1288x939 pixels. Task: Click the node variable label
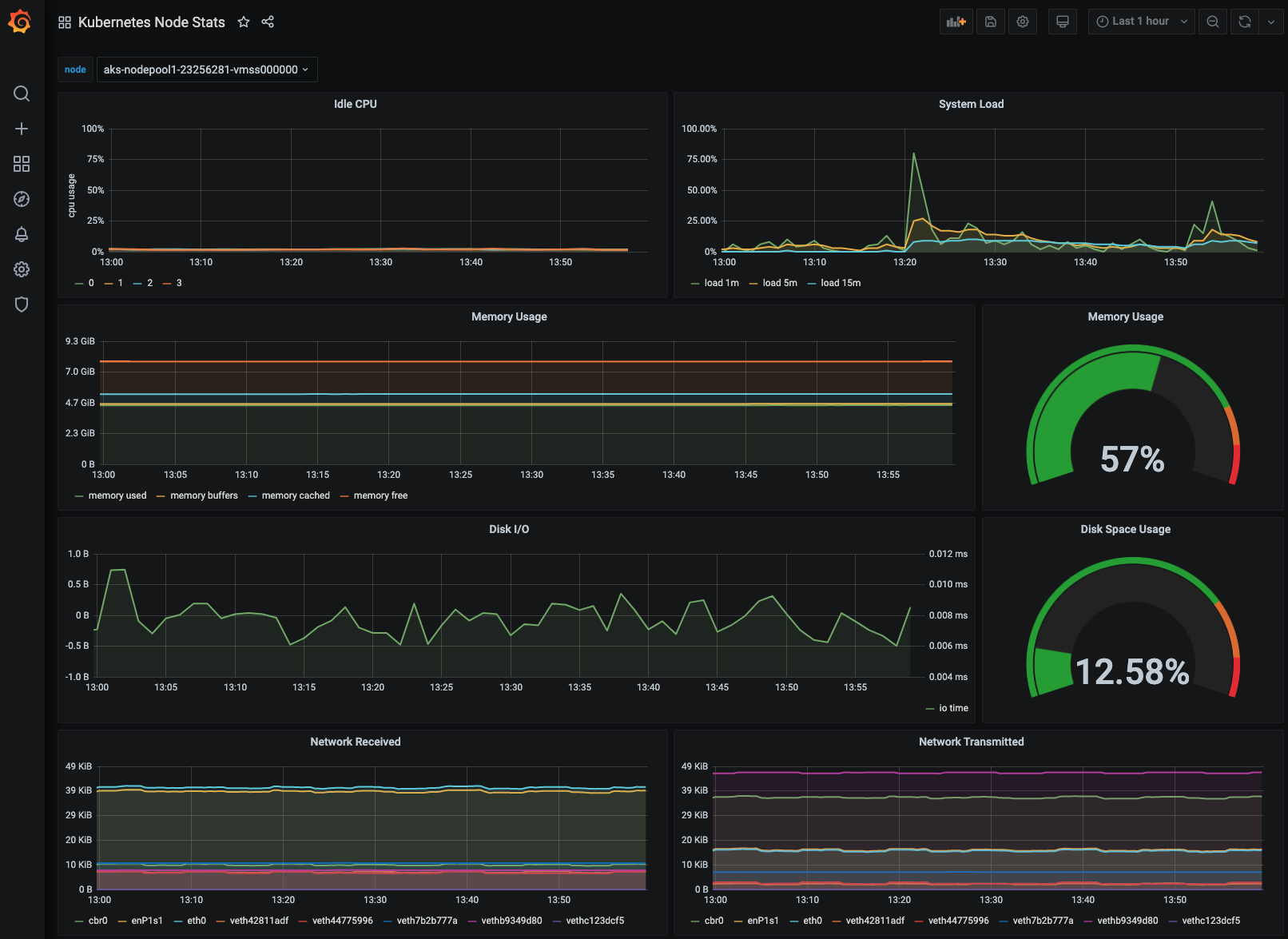tap(75, 70)
